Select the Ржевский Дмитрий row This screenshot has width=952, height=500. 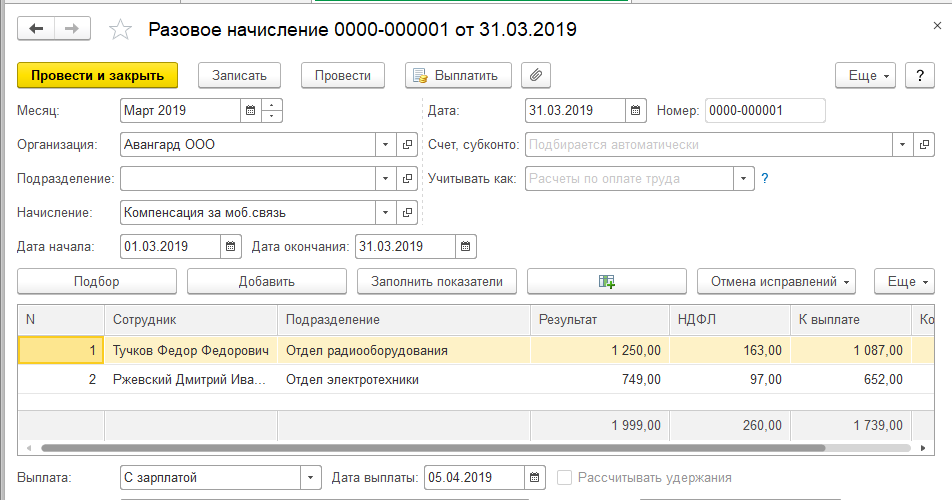190,380
